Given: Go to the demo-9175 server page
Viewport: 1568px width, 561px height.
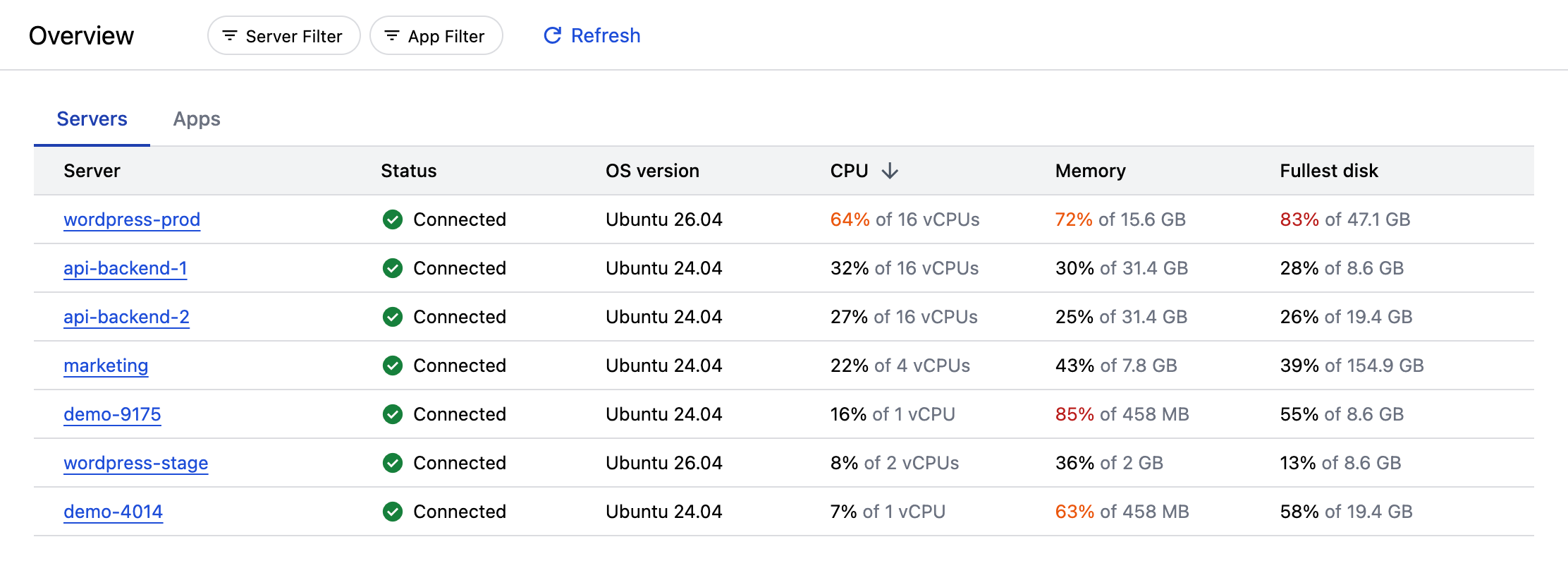Looking at the screenshot, I should 112,414.
